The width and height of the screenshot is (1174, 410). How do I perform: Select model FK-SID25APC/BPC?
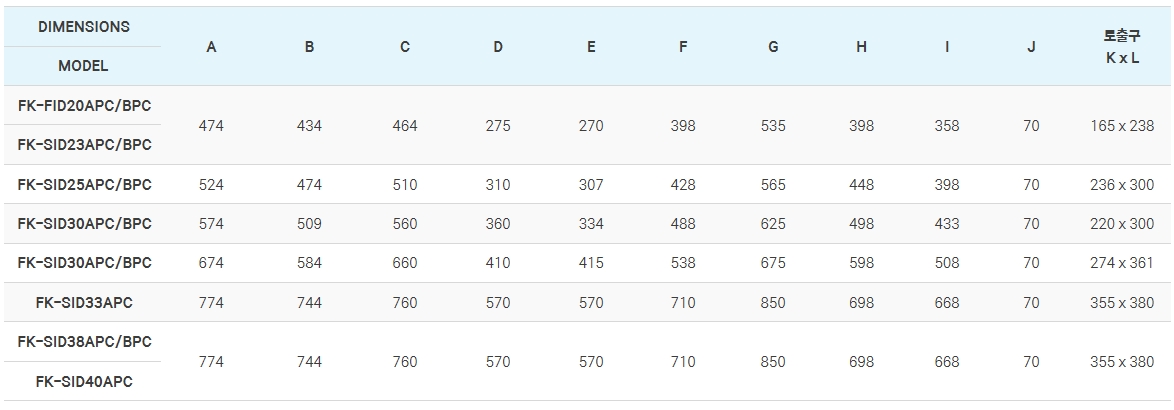coord(85,185)
